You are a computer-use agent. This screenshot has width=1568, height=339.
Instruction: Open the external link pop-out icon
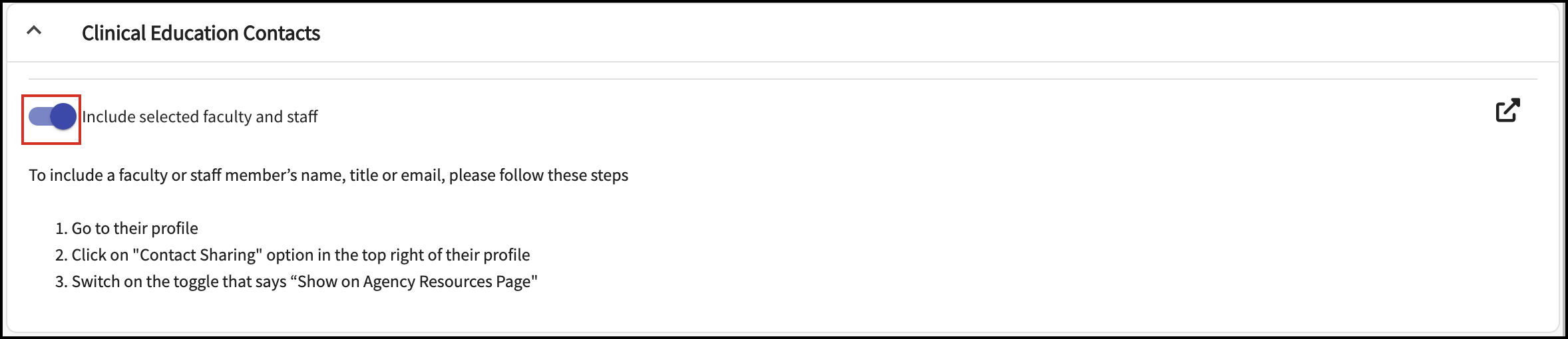click(x=1507, y=110)
